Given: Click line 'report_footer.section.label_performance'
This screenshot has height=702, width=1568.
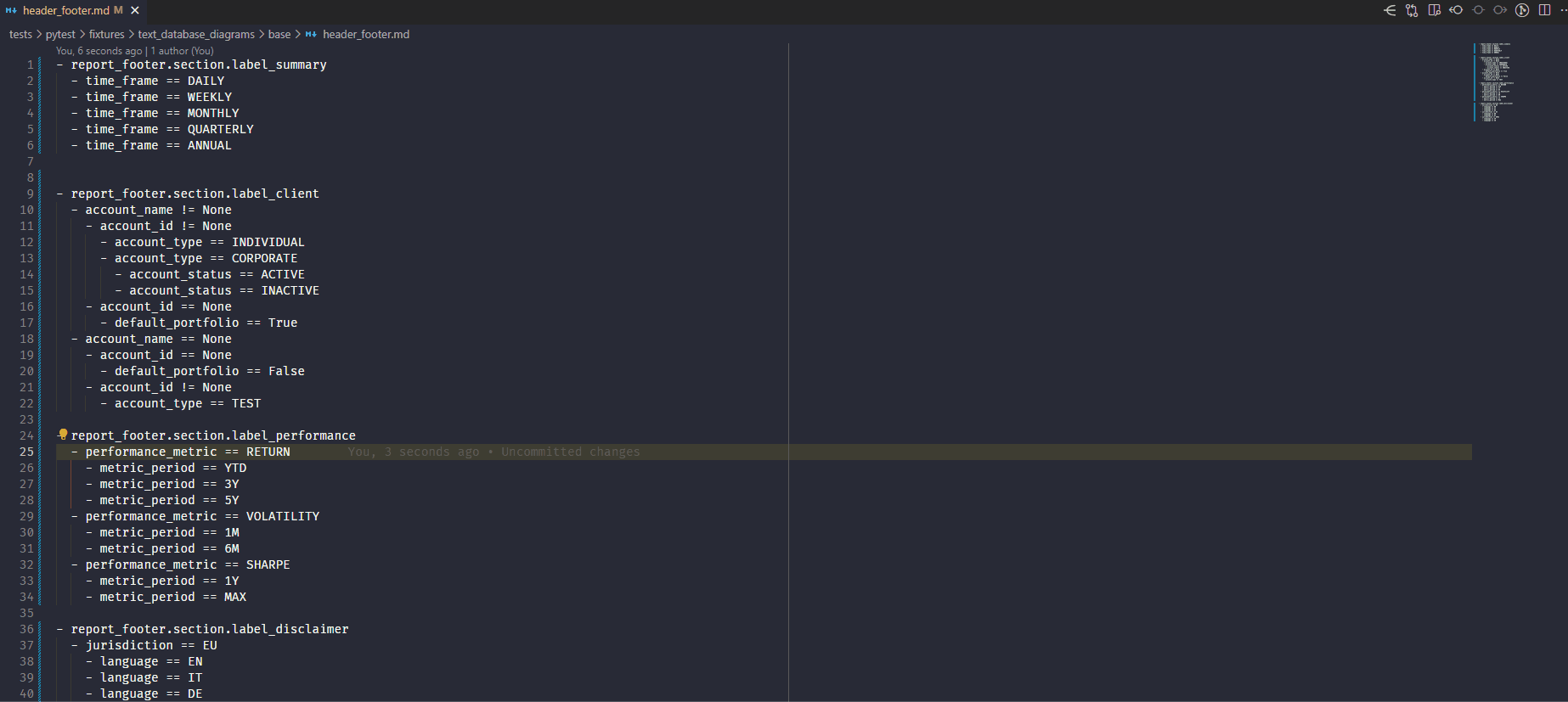Looking at the screenshot, I should click(213, 435).
